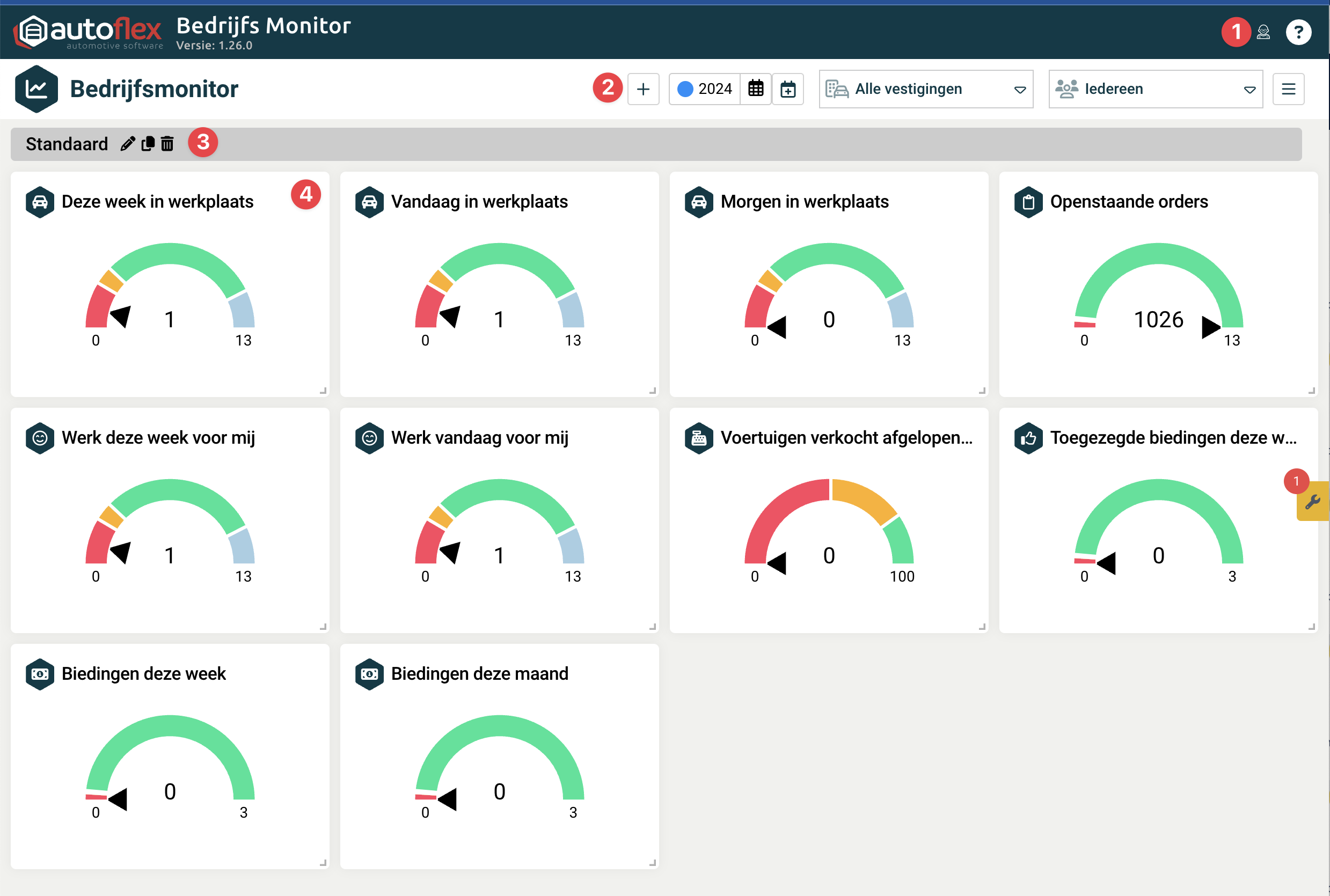Click the blue dot next to 2024
This screenshot has height=896, width=1330.
685,89
